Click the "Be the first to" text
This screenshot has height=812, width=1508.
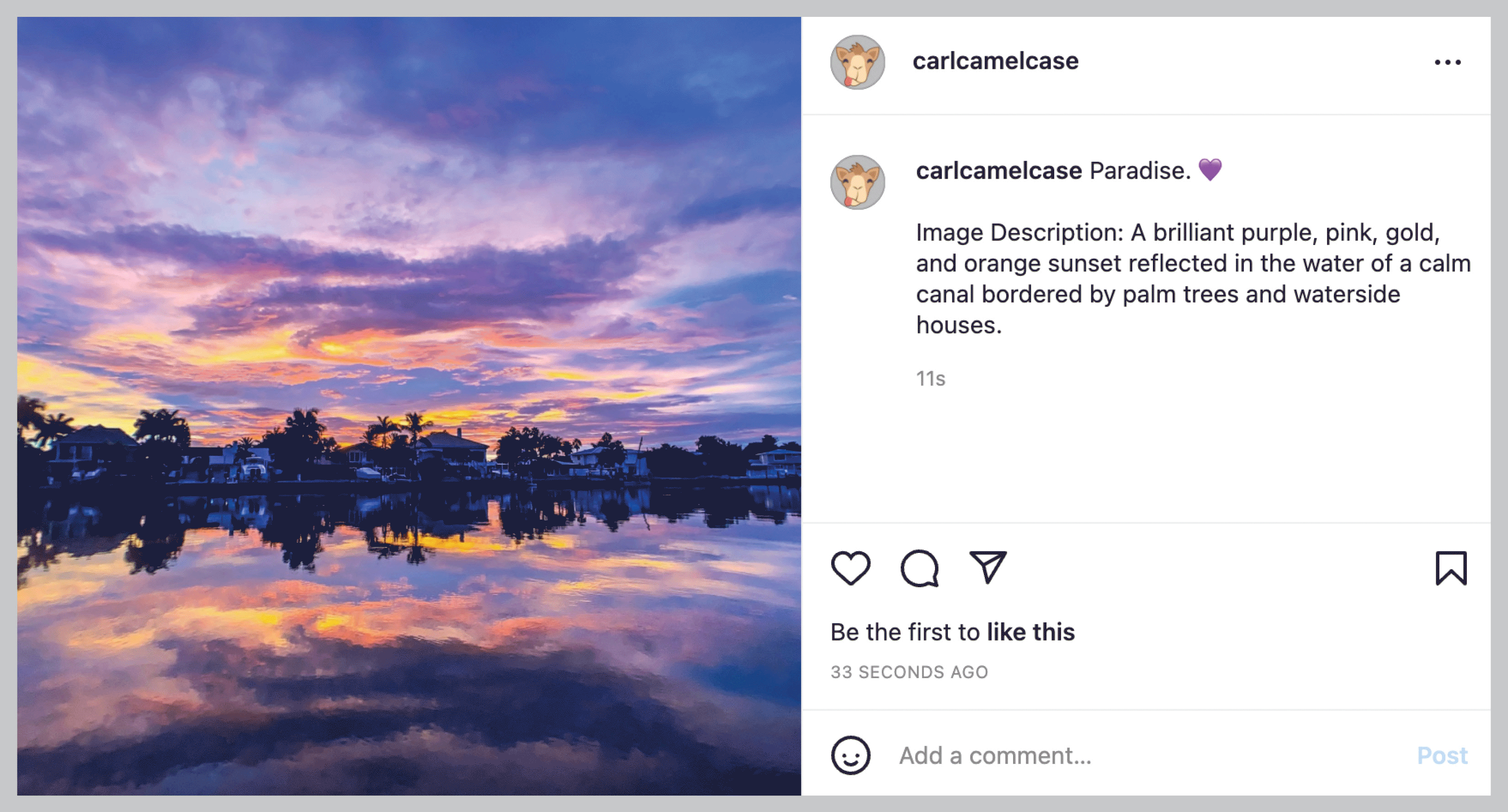[905, 632]
